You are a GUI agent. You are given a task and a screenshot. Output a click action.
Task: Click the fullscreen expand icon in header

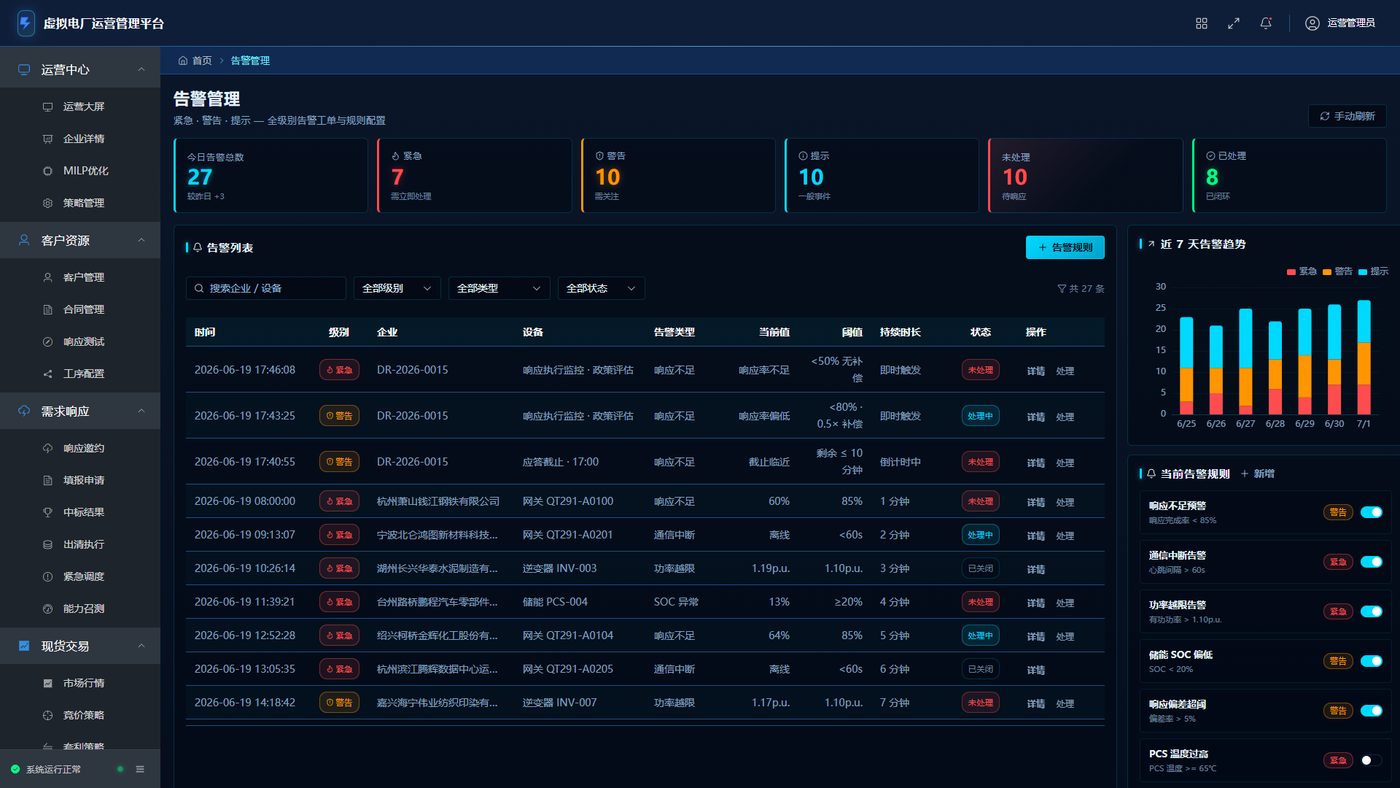click(1234, 23)
